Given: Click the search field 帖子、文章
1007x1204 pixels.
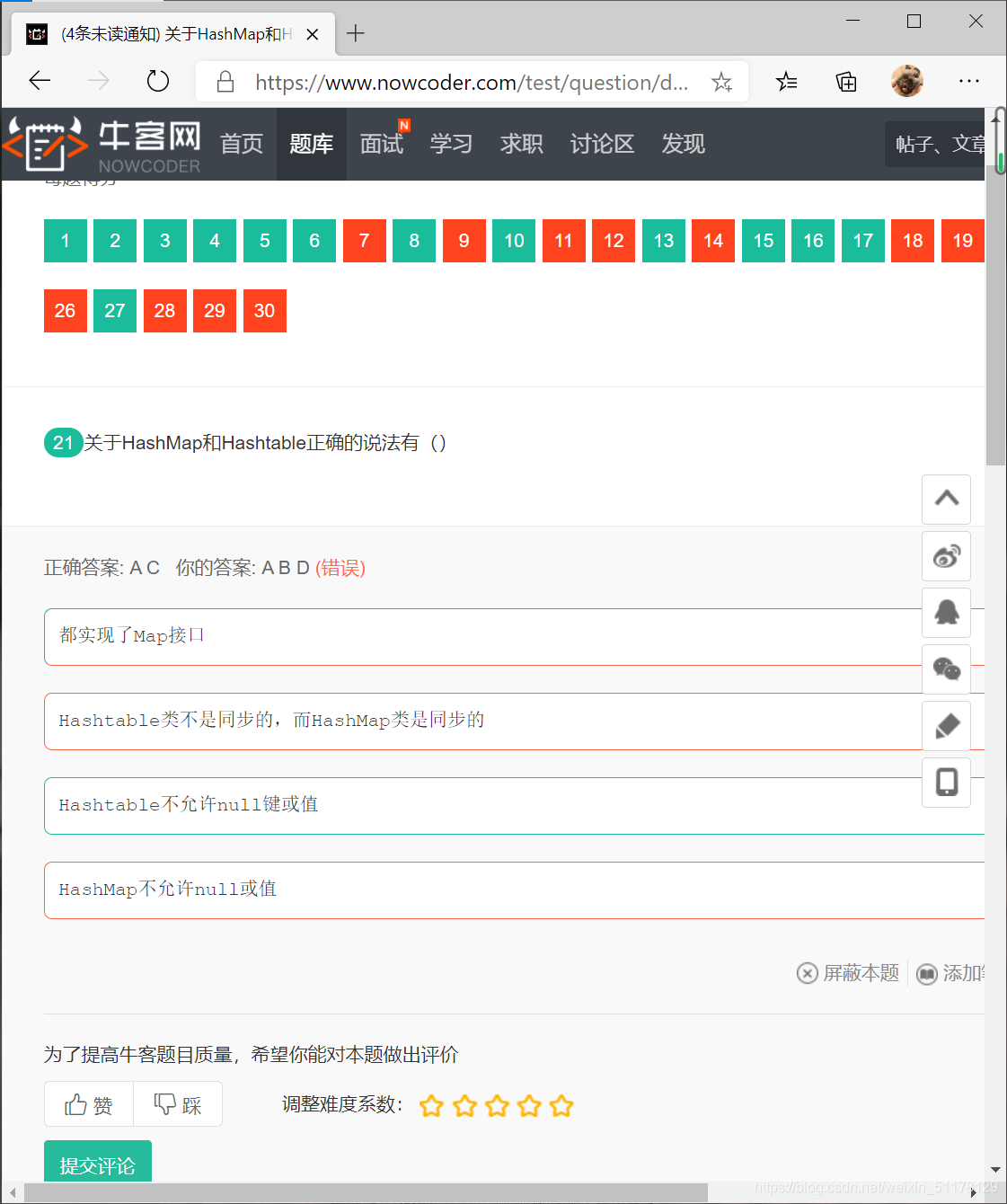Looking at the screenshot, I should pyautogui.click(x=935, y=144).
